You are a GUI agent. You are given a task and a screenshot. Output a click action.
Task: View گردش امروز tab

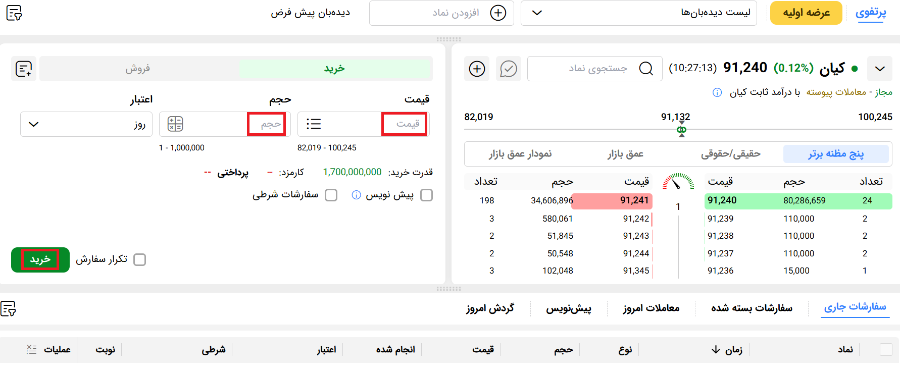(490, 308)
